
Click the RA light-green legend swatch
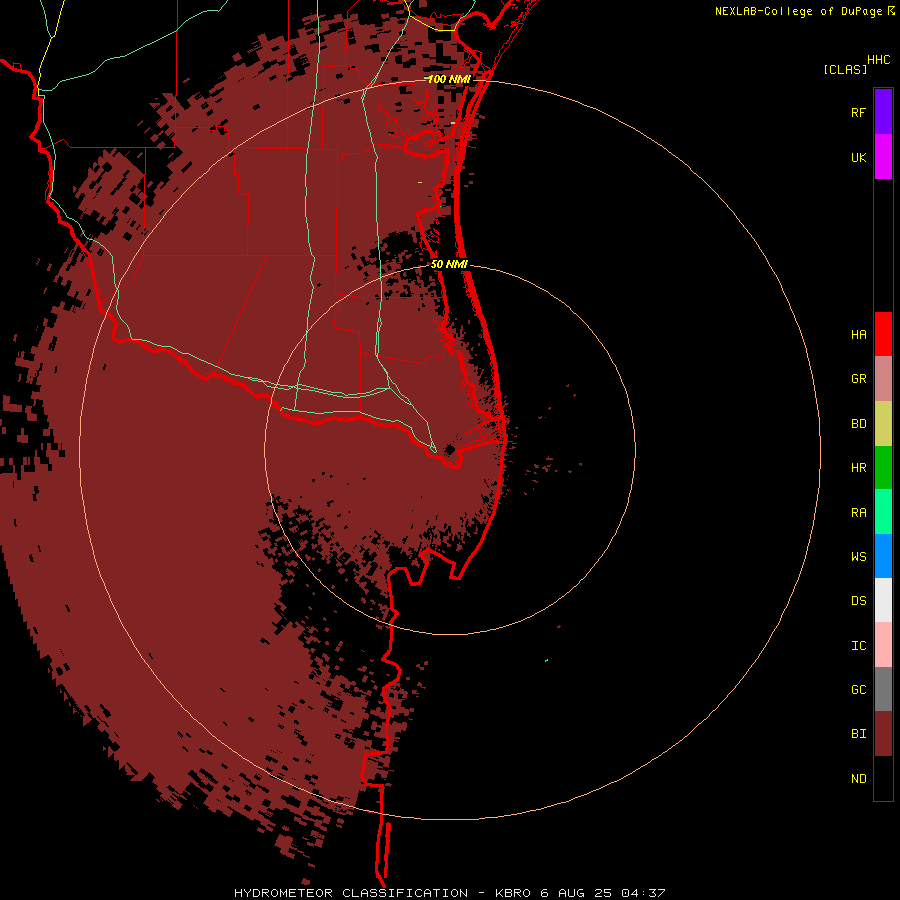pyautogui.click(x=883, y=512)
